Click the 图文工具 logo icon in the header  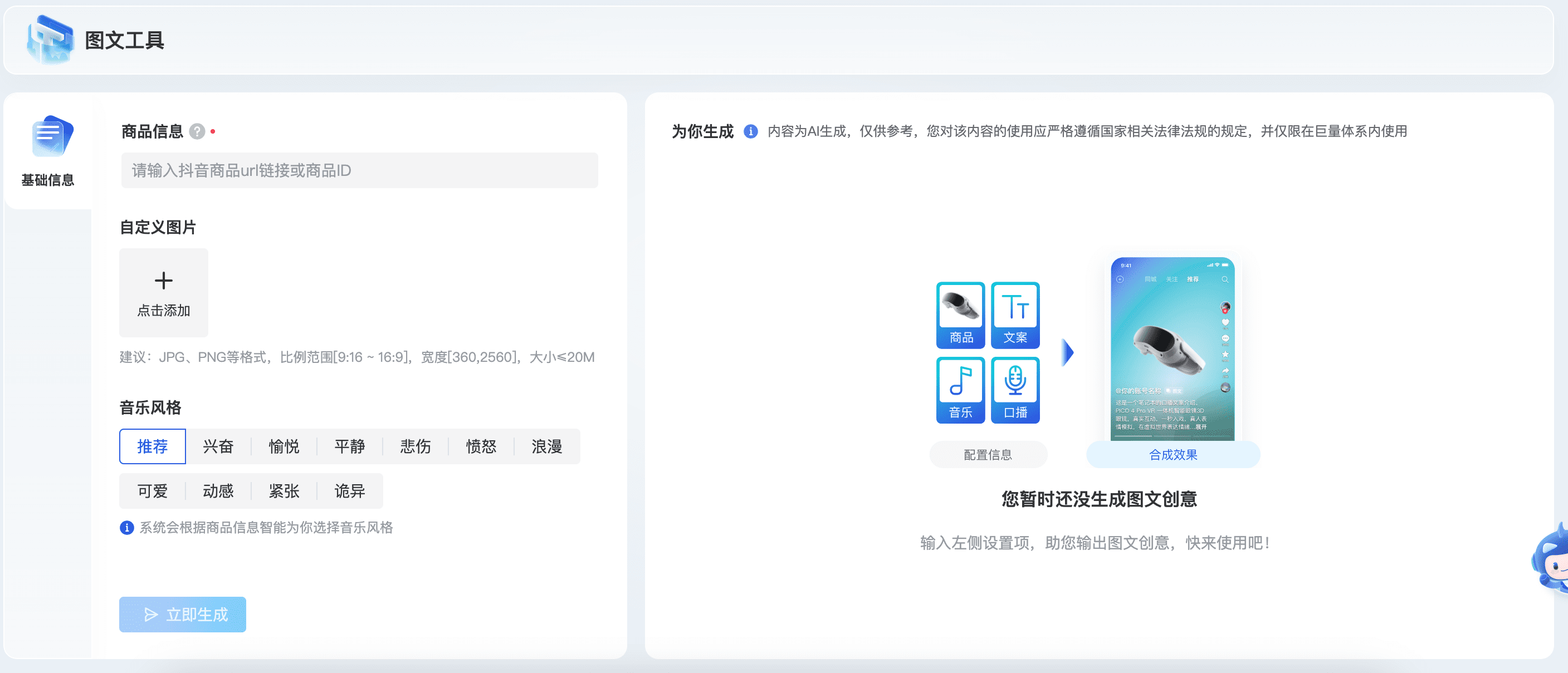pyautogui.click(x=50, y=39)
